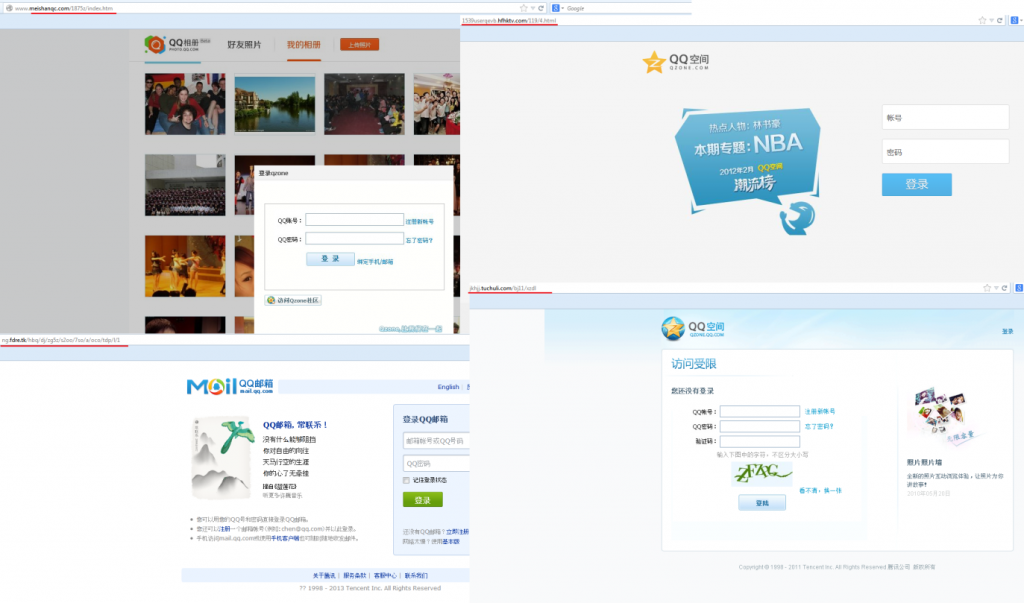Click the 帐号 field on hfhktv.com page
Viewport: 1024px width, 603px height.
click(945, 118)
